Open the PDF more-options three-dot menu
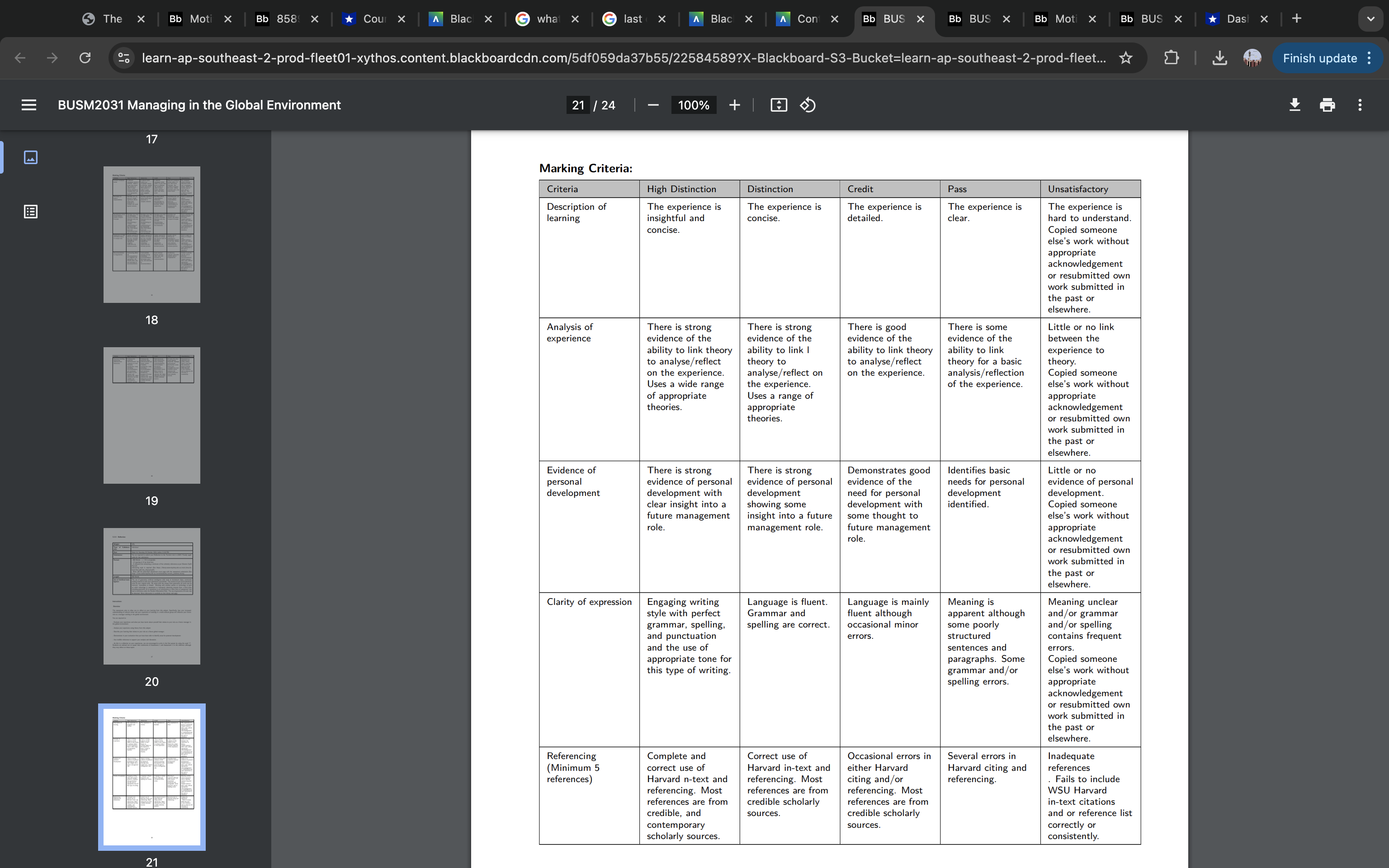The height and width of the screenshot is (868, 1389). [x=1360, y=104]
